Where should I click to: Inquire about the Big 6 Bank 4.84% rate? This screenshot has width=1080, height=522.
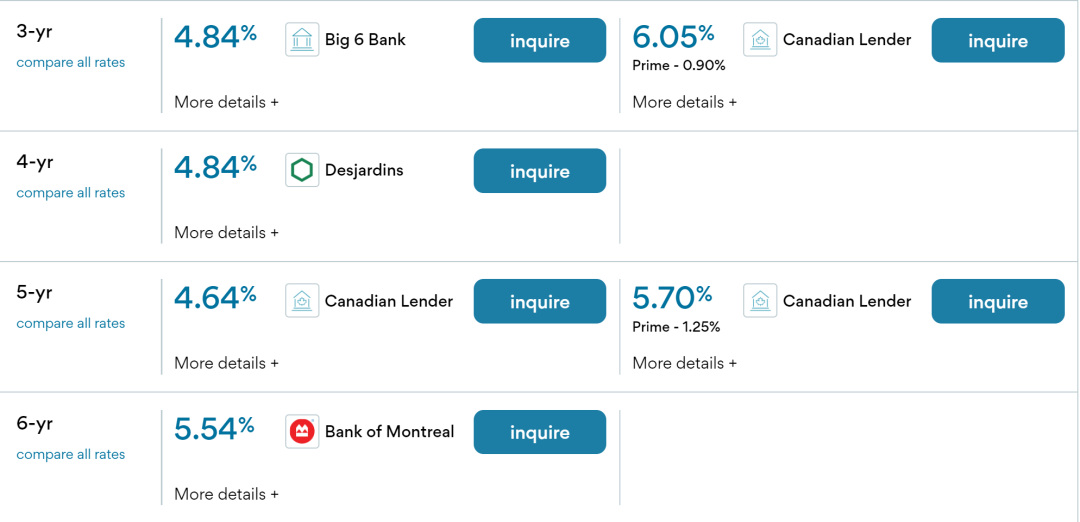tap(540, 41)
